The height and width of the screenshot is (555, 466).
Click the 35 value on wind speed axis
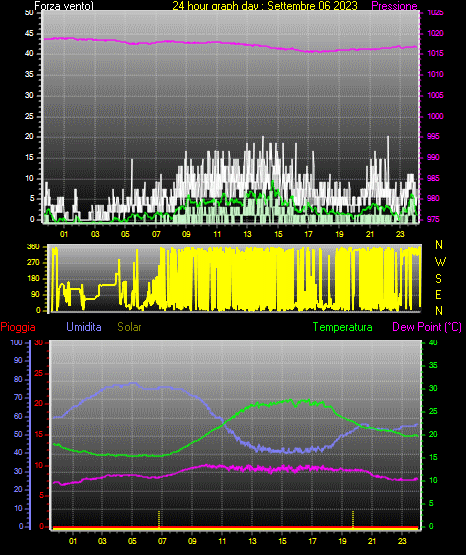(29, 74)
